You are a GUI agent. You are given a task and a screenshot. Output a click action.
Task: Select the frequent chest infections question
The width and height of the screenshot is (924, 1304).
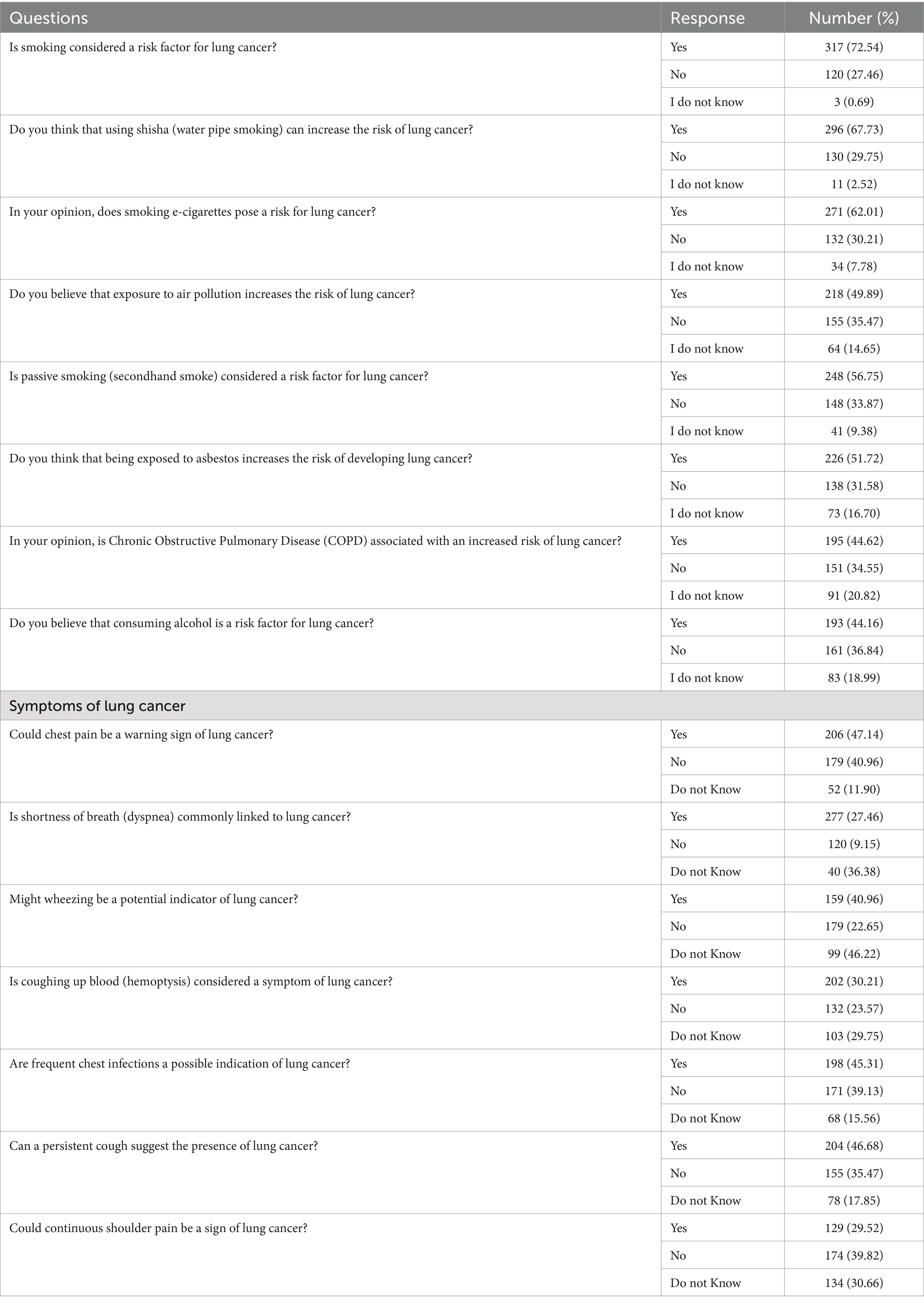[180, 1064]
